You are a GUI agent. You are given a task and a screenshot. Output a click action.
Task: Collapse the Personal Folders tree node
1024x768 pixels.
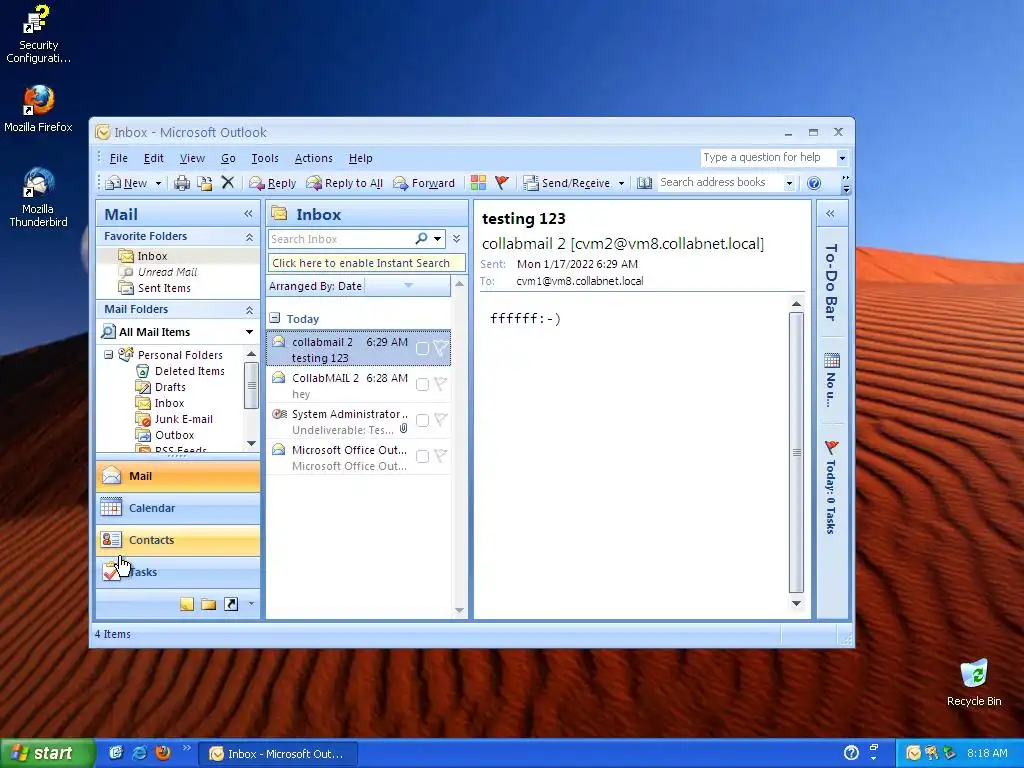pyautogui.click(x=108, y=355)
